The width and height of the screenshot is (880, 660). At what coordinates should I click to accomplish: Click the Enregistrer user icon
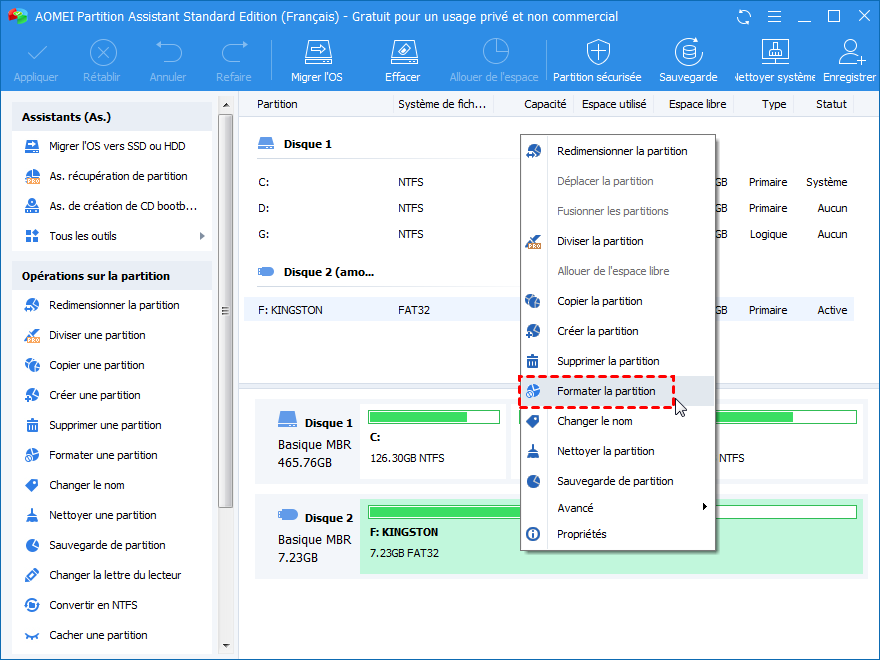point(851,52)
